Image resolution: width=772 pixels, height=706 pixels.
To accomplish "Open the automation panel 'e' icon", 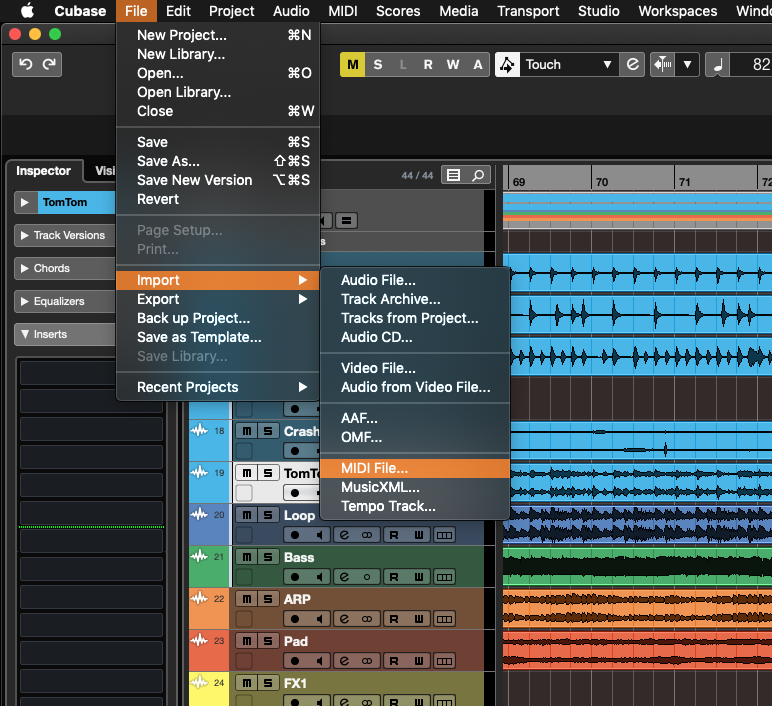I will (x=632, y=64).
